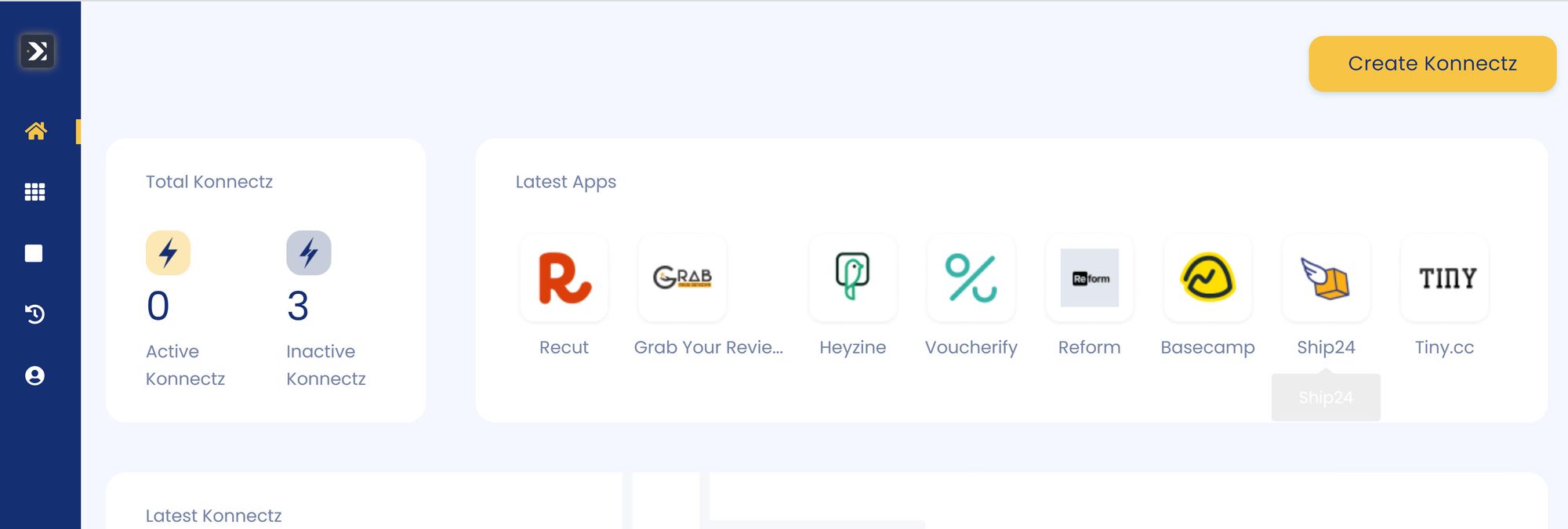Viewport: 1568px width, 529px height.
Task: Open the apps grid sidebar icon
Action: click(x=34, y=192)
